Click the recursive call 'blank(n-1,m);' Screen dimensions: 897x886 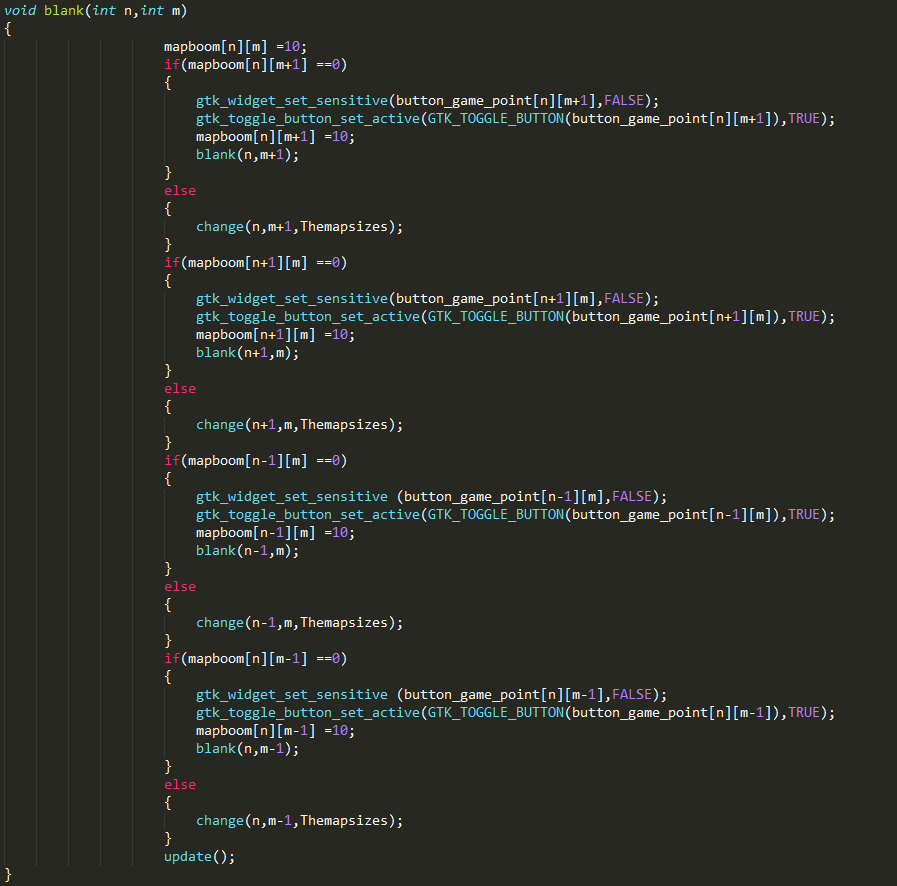pyautogui.click(x=247, y=551)
